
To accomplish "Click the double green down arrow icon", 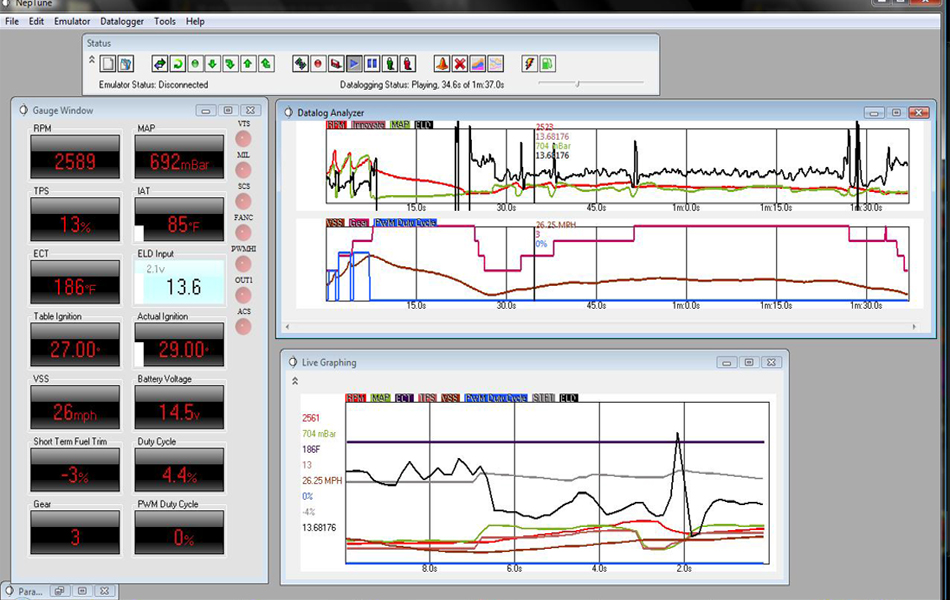I will click(x=230, y=64).
